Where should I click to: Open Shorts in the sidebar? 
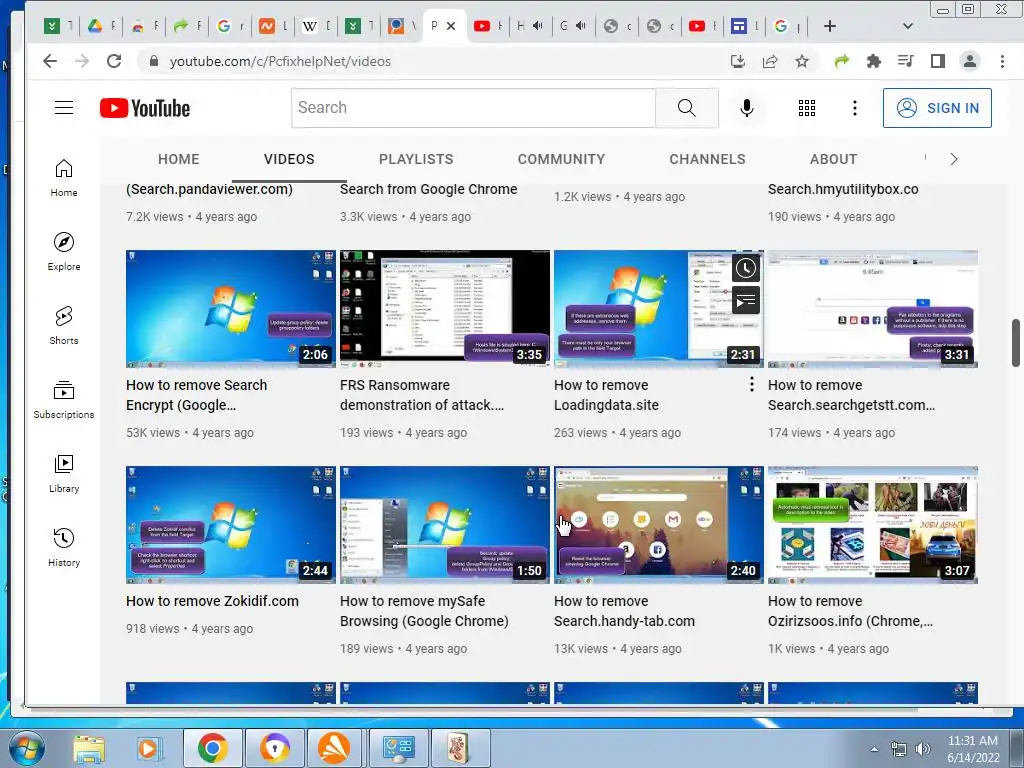pyautogui.click(x=63, y=325)
